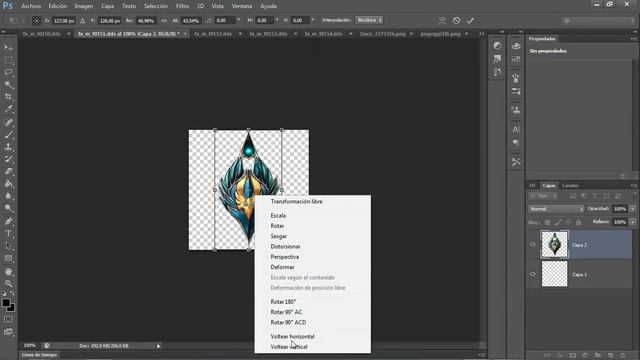
Task: Open the Relleno dropdown arrow
Action: (x=633, y=222)
